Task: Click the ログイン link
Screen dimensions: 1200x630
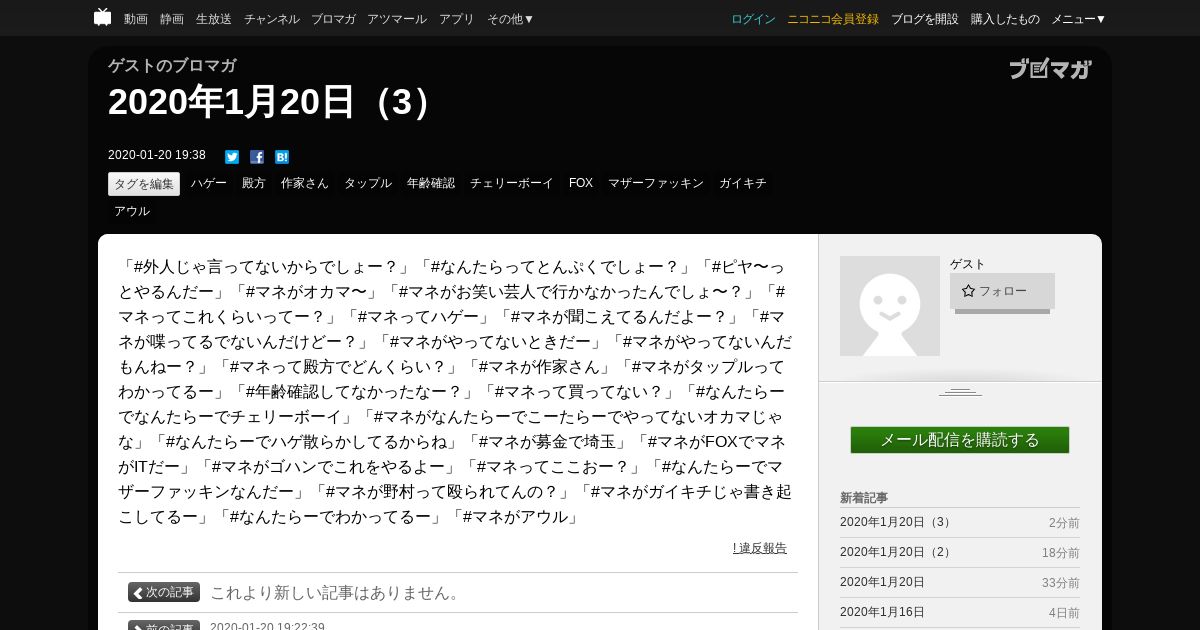Action: click(x=753, y=19)
